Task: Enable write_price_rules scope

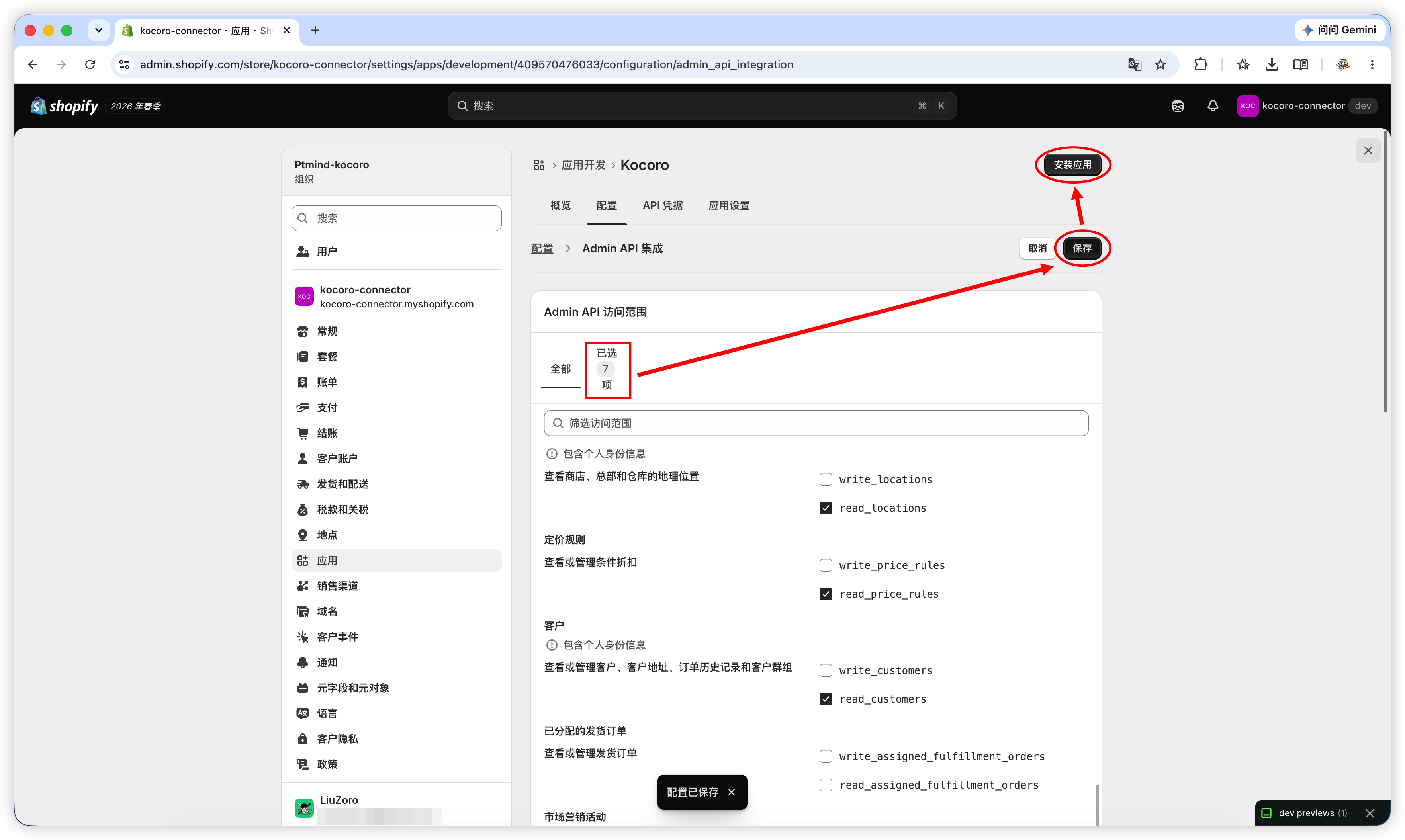Action: tap(826, 565)
